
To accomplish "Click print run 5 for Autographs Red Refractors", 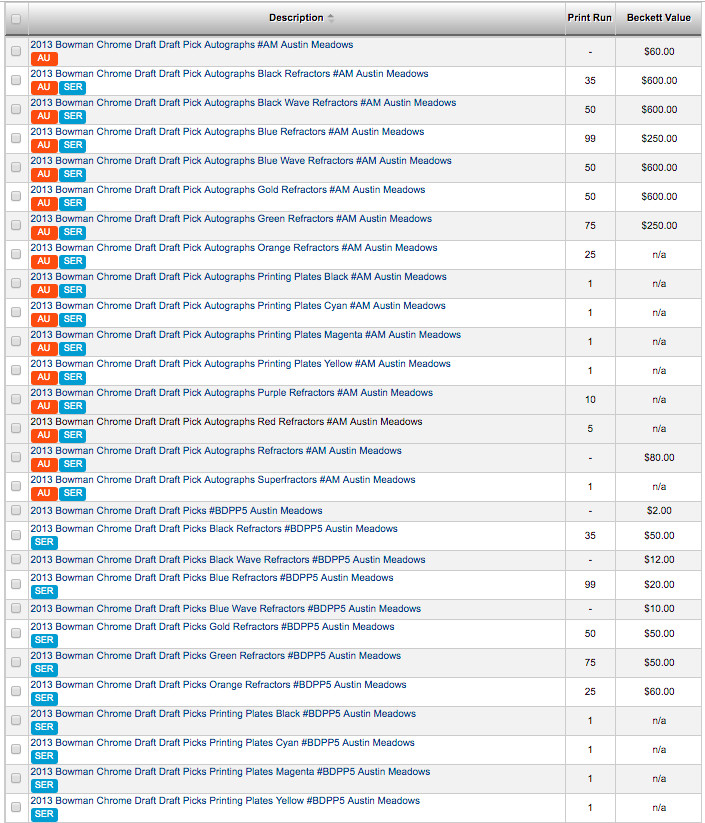I will (x=590, y=429).
